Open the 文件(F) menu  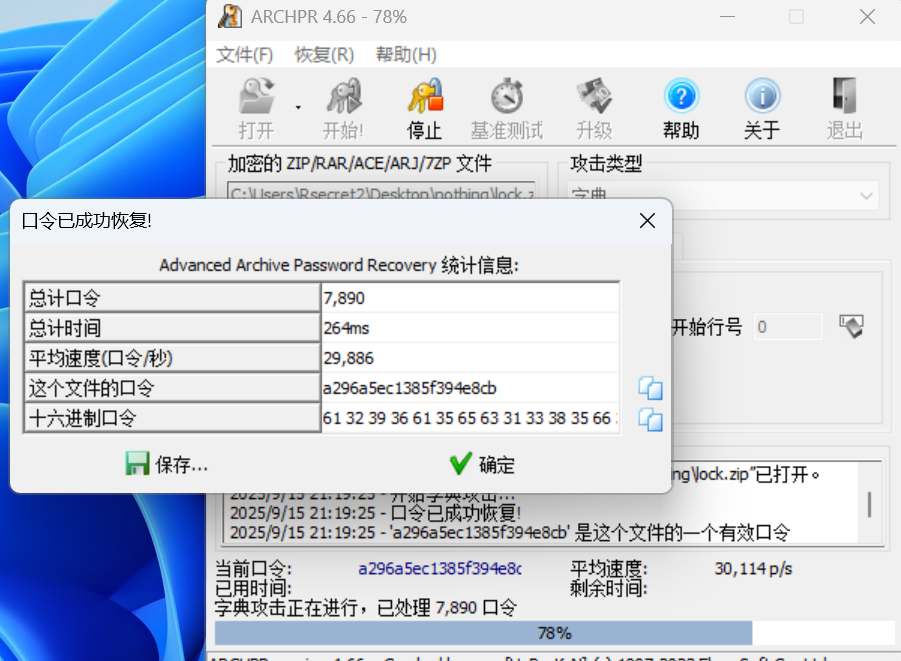(x=245, y=55)
